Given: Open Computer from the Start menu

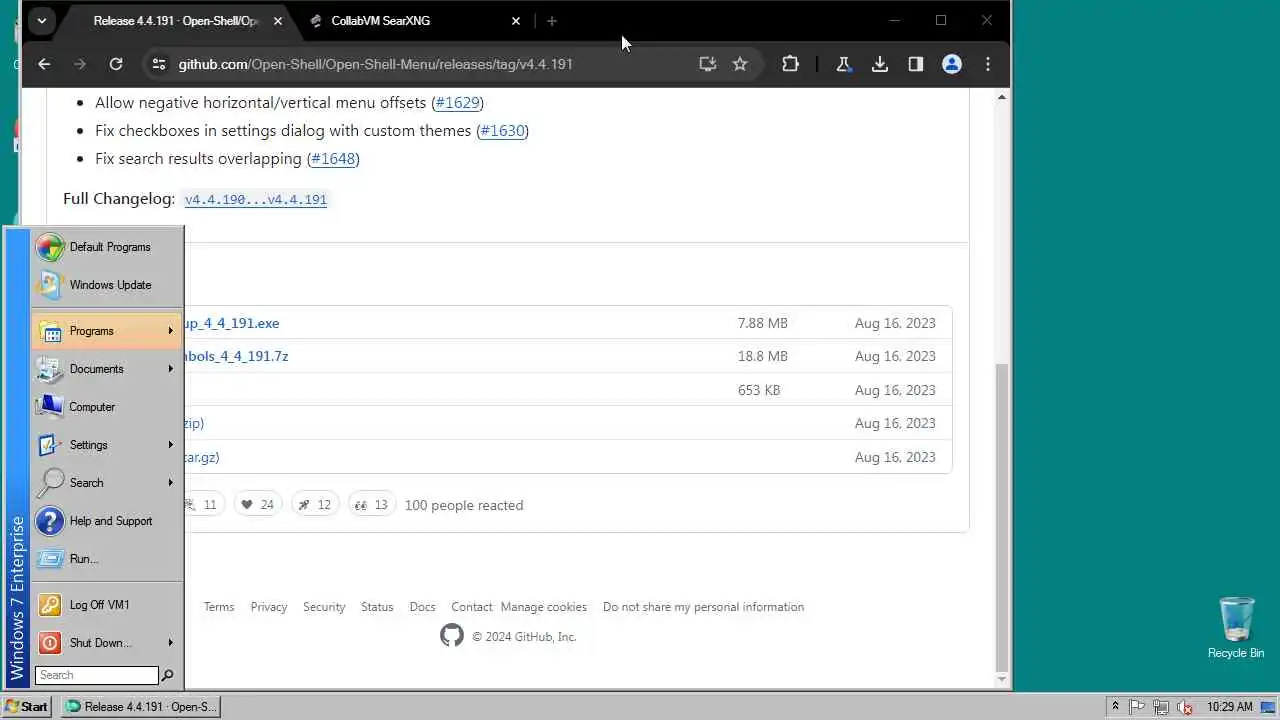Looking at the screenshot, I should tap(107, 407).
